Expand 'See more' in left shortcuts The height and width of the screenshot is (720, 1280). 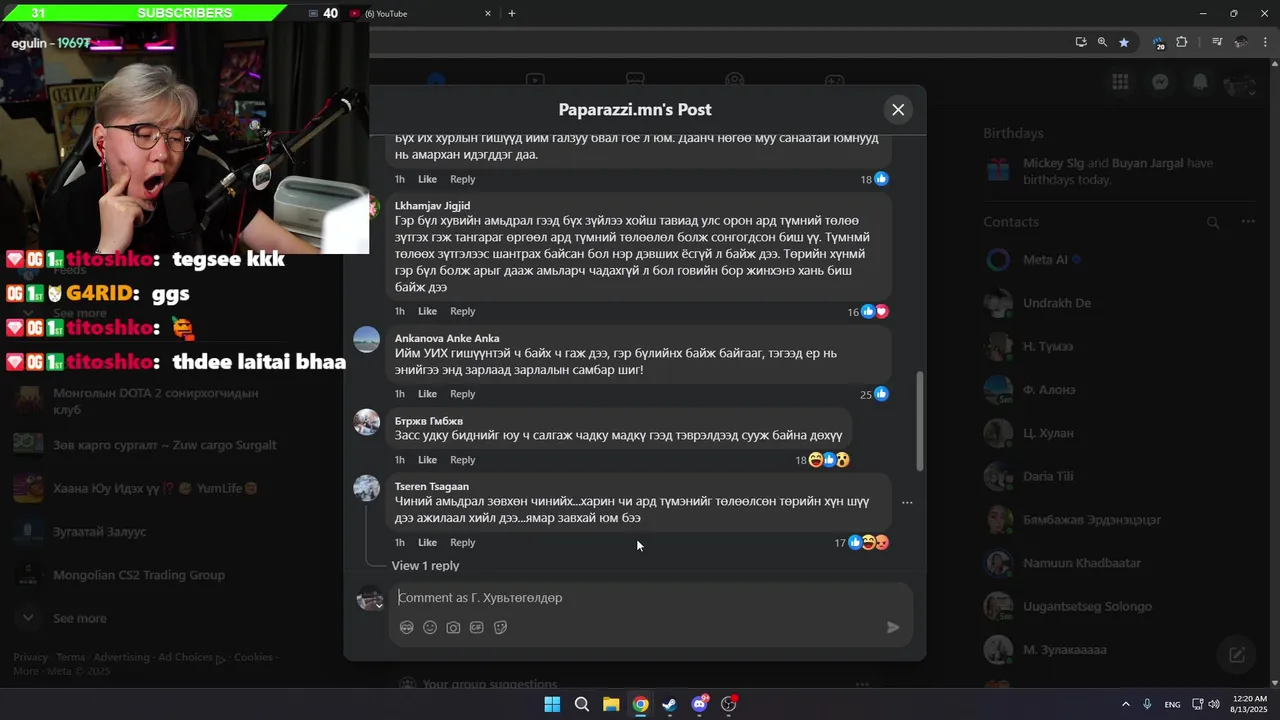[80, 618]
